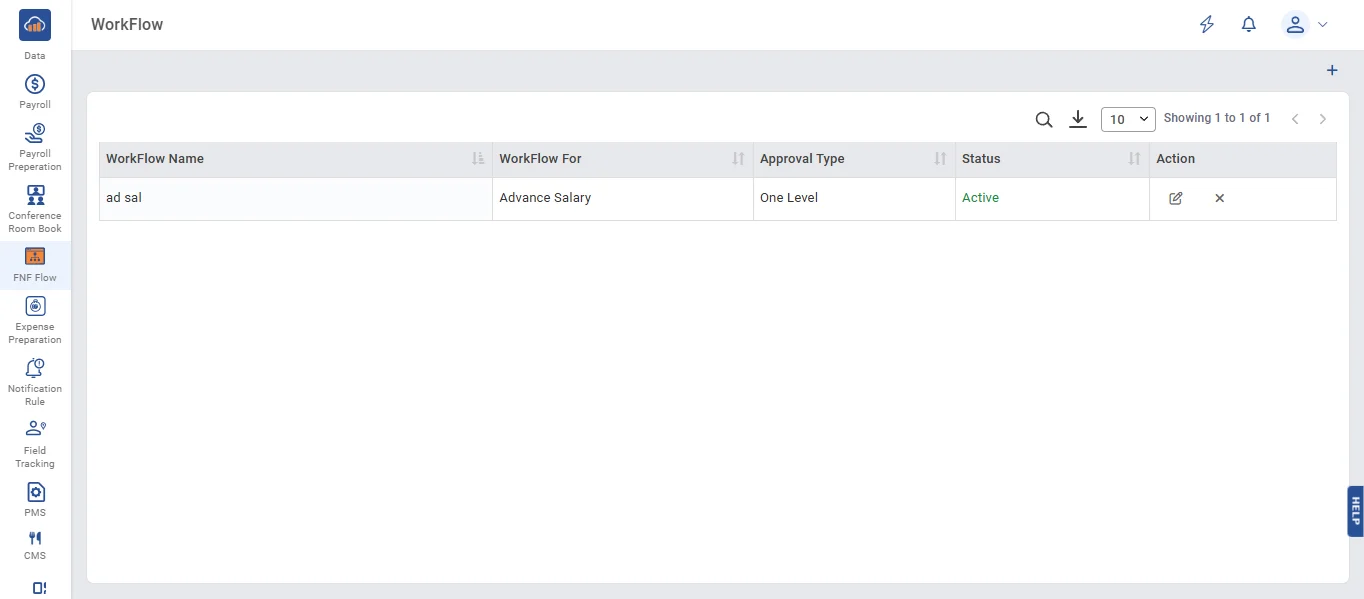Sort table by Status column
The height and width of the screenshot is (599, 1364).
pyautogui.click(x=1134, y=159)
